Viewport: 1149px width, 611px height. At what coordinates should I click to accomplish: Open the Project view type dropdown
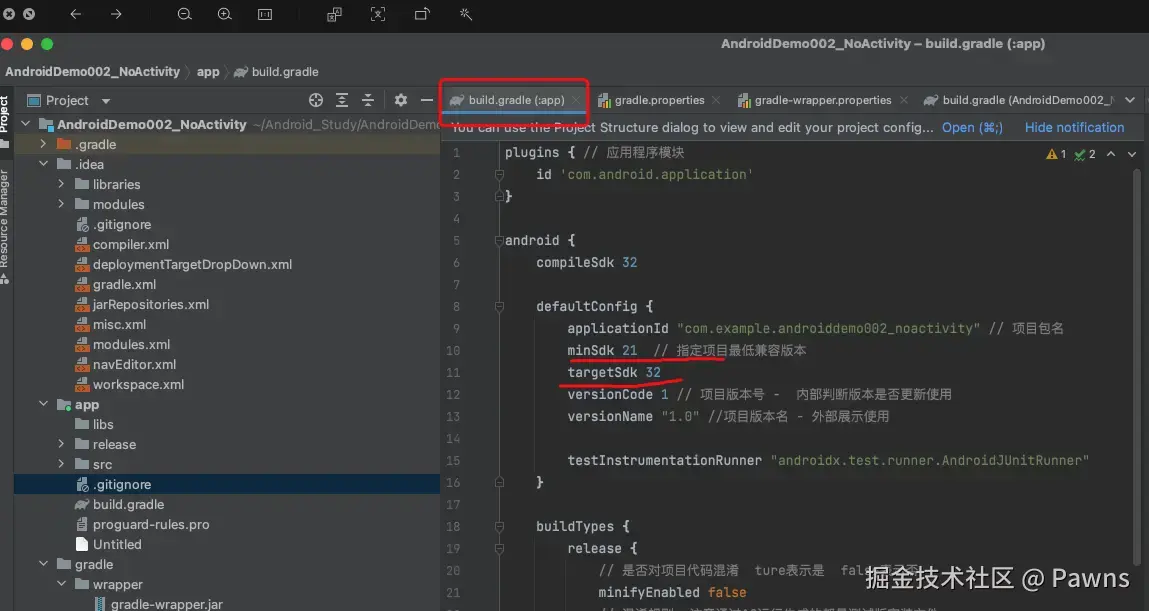pyautogui.click(x=106, y=100)
